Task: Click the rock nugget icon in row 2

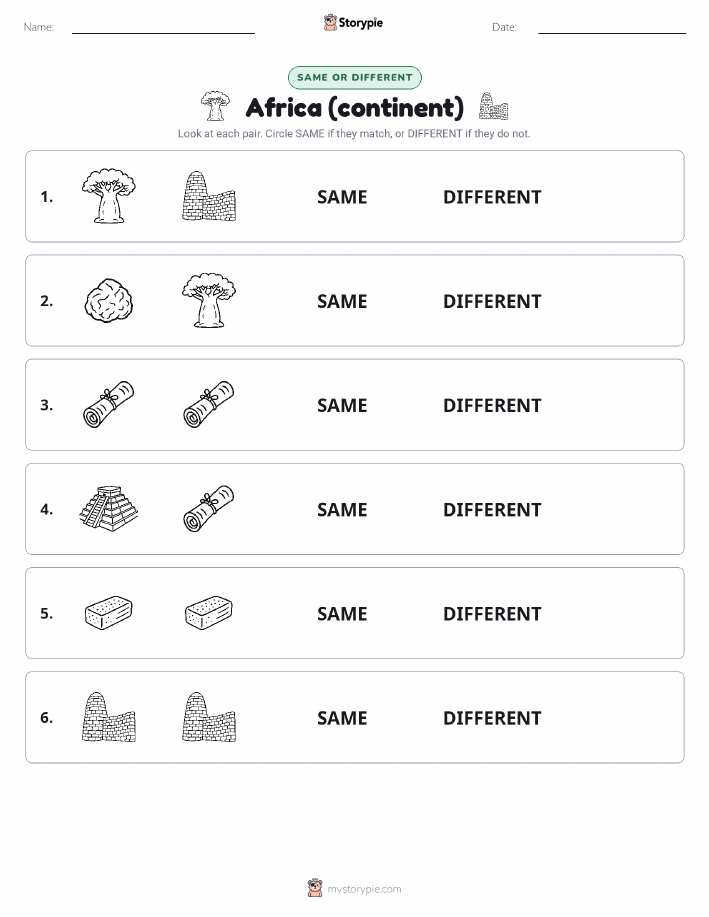Action: coord(109,300)
